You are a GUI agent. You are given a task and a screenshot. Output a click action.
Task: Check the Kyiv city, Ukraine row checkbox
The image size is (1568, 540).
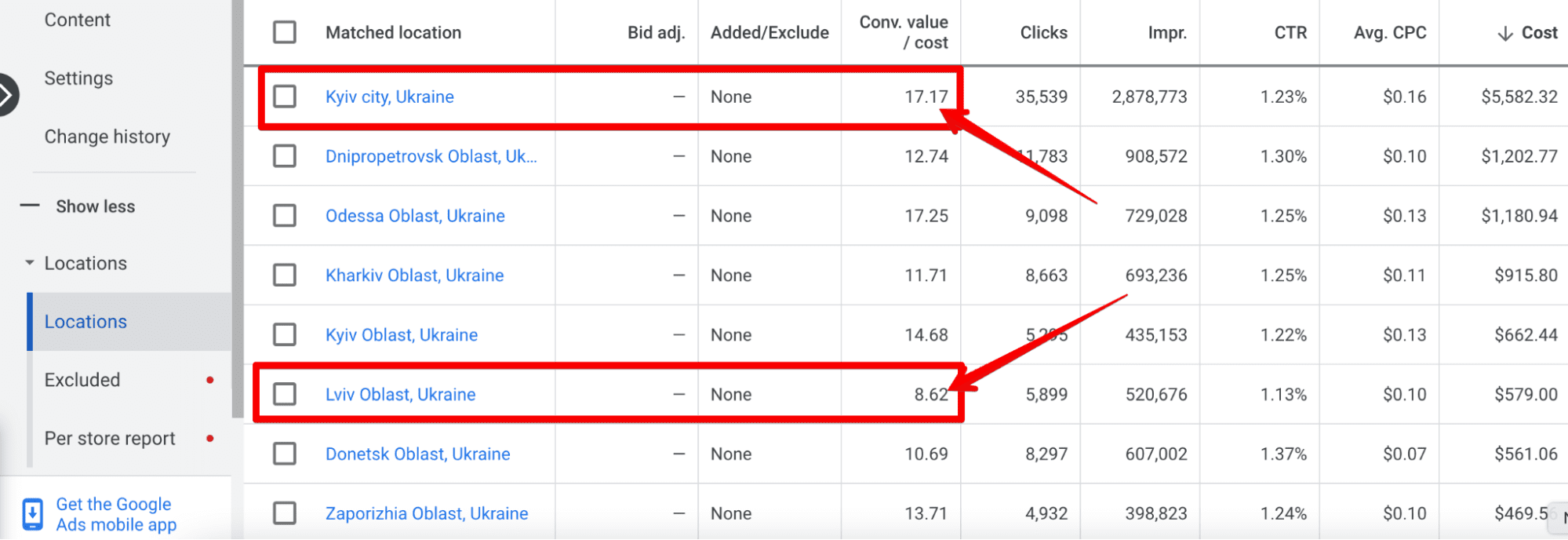click(x=285, y=97)
